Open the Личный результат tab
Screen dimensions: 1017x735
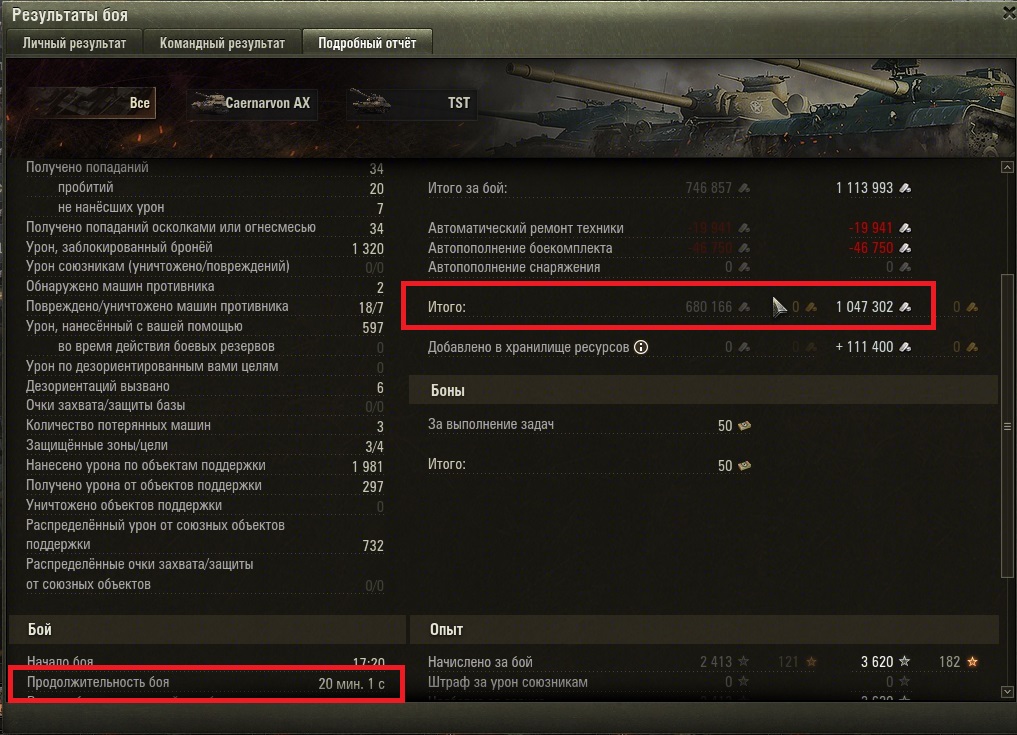[x=74, y=43]
